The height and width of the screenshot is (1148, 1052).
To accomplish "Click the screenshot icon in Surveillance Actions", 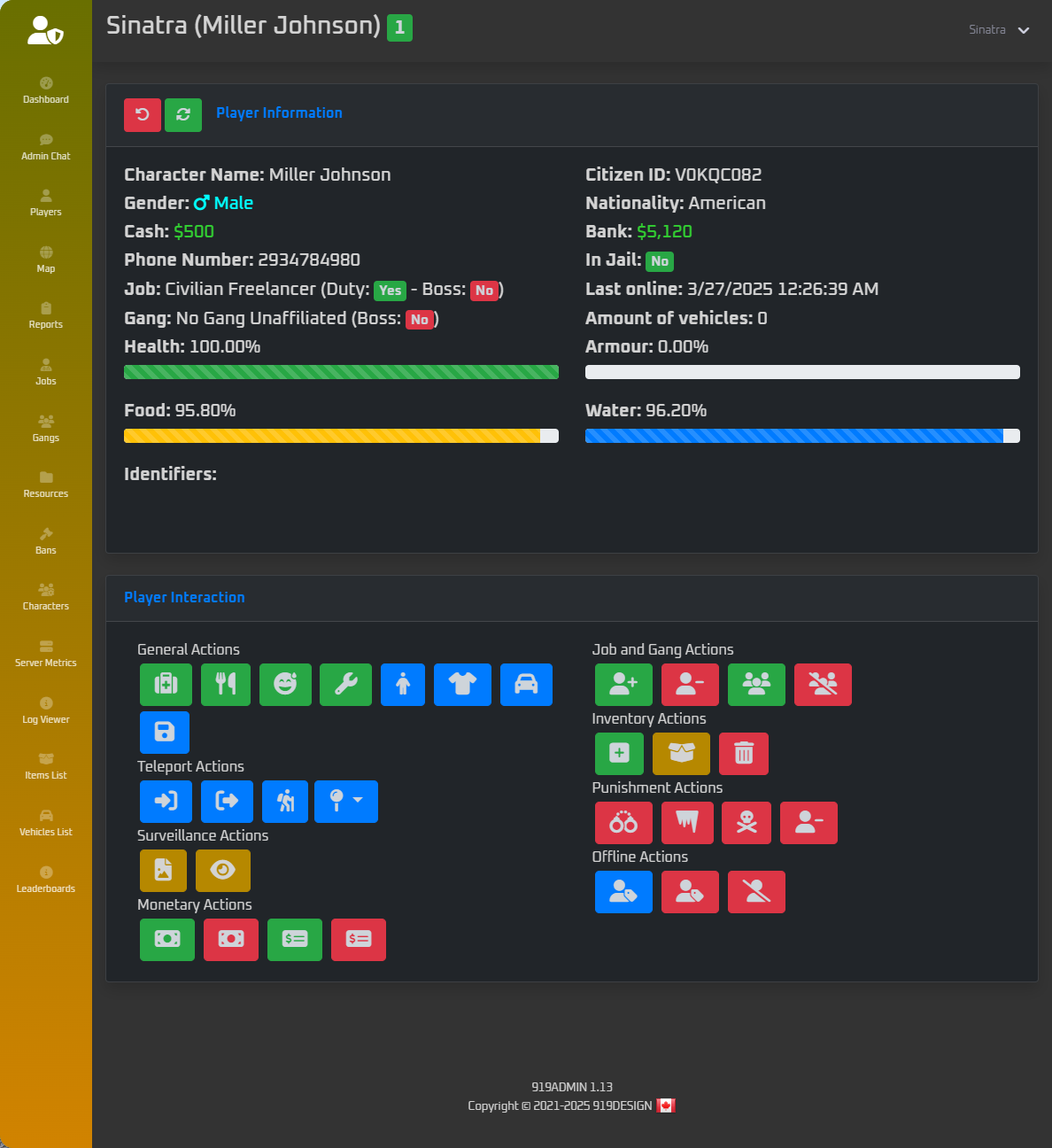I will pyautogui.click(x=163, y=871).
